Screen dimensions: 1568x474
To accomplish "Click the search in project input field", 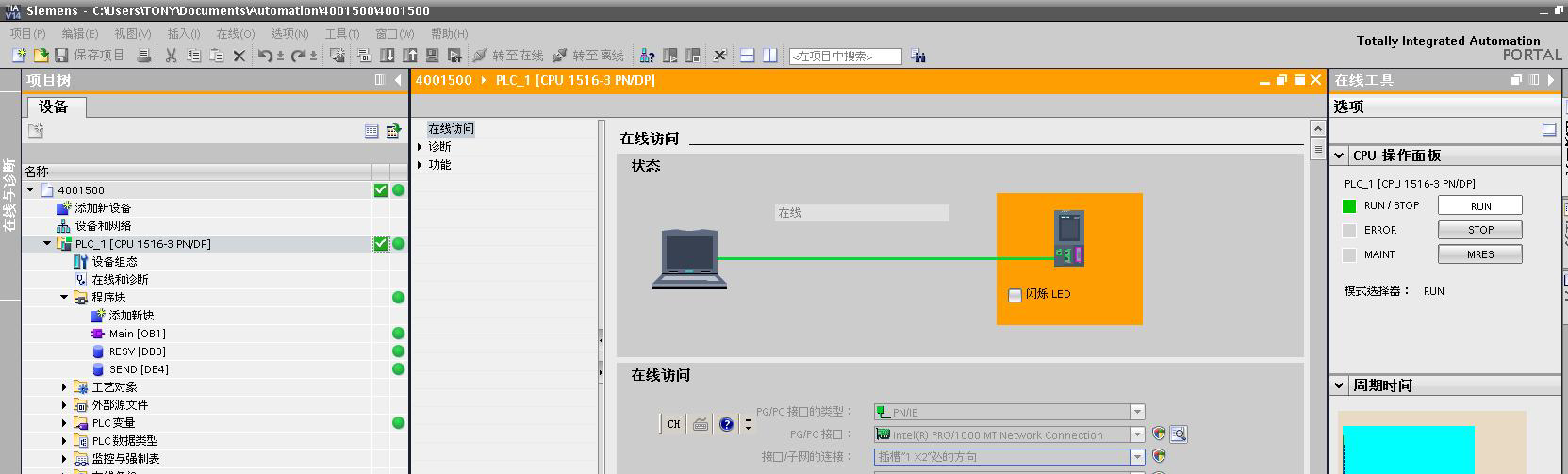I will (x=845, y=57).
